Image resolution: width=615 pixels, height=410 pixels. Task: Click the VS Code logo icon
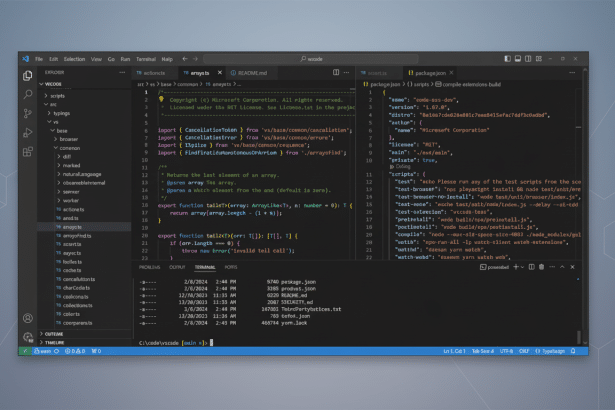tap(26, 59)
